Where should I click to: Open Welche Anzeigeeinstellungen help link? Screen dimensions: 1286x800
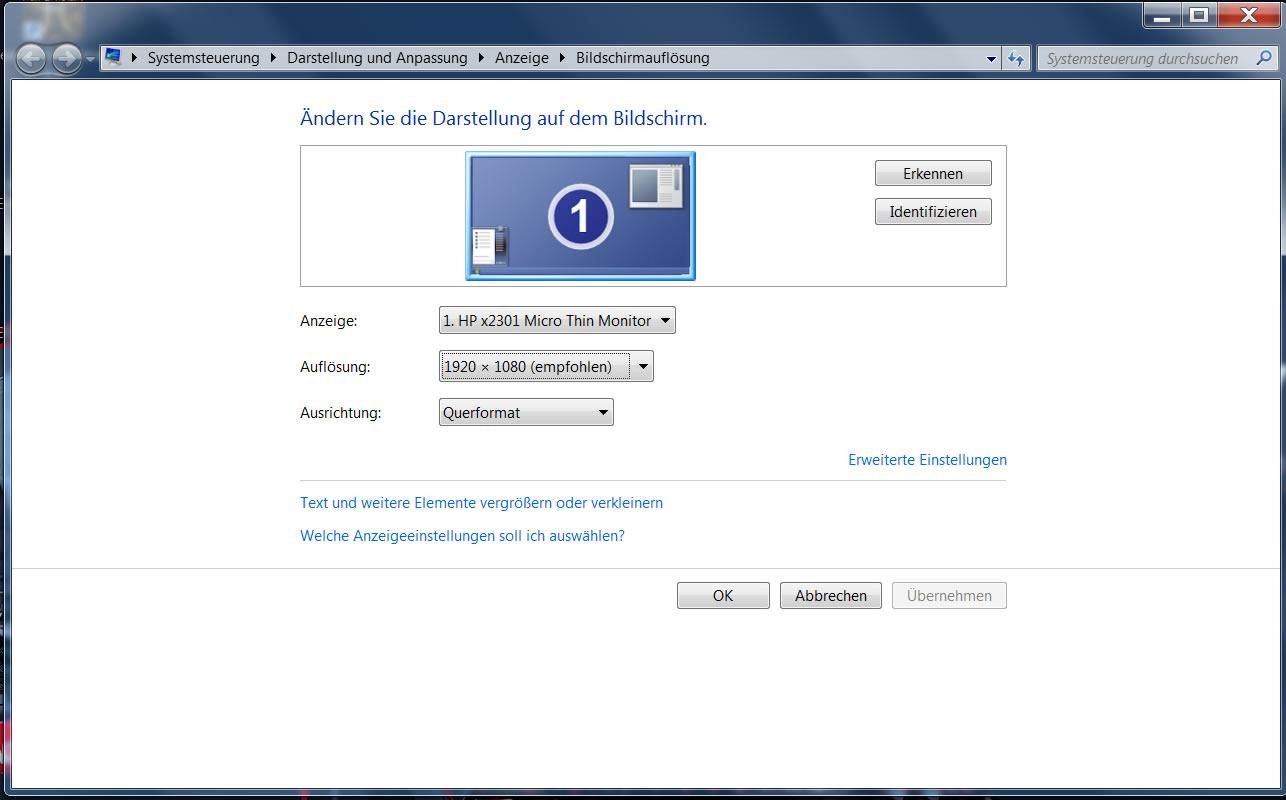coord(462,536)
